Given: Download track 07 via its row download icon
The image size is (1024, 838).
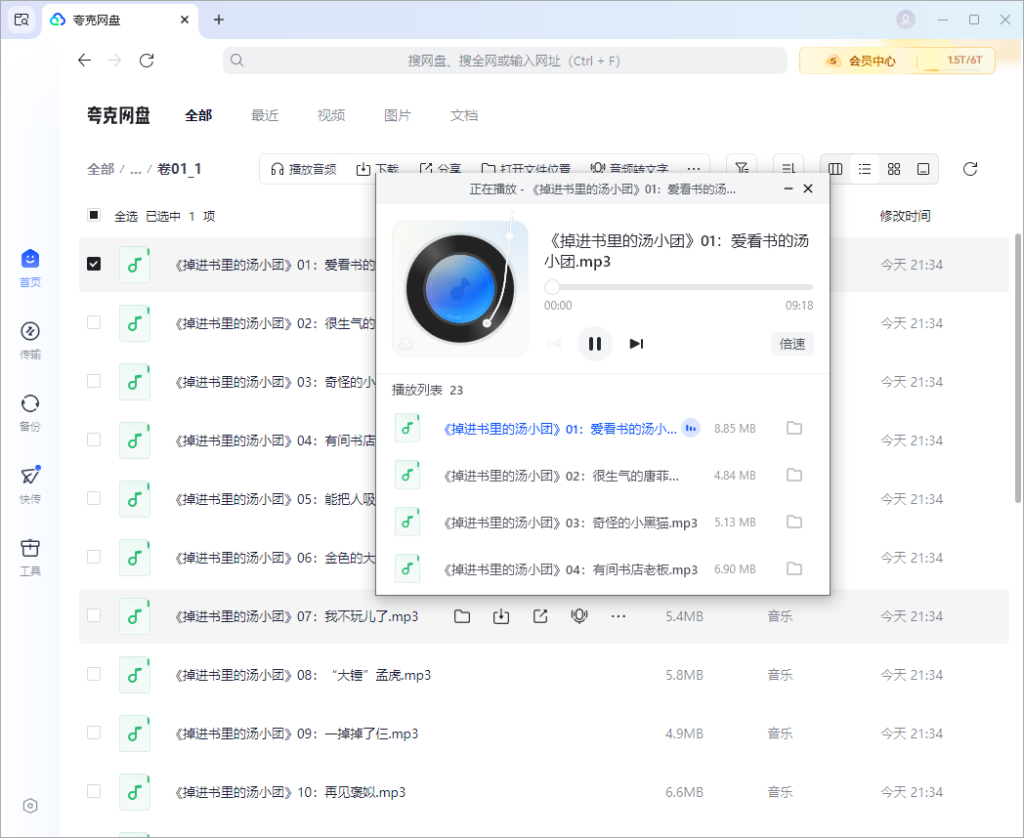Looking at the screenshot, I should (501, 617).
